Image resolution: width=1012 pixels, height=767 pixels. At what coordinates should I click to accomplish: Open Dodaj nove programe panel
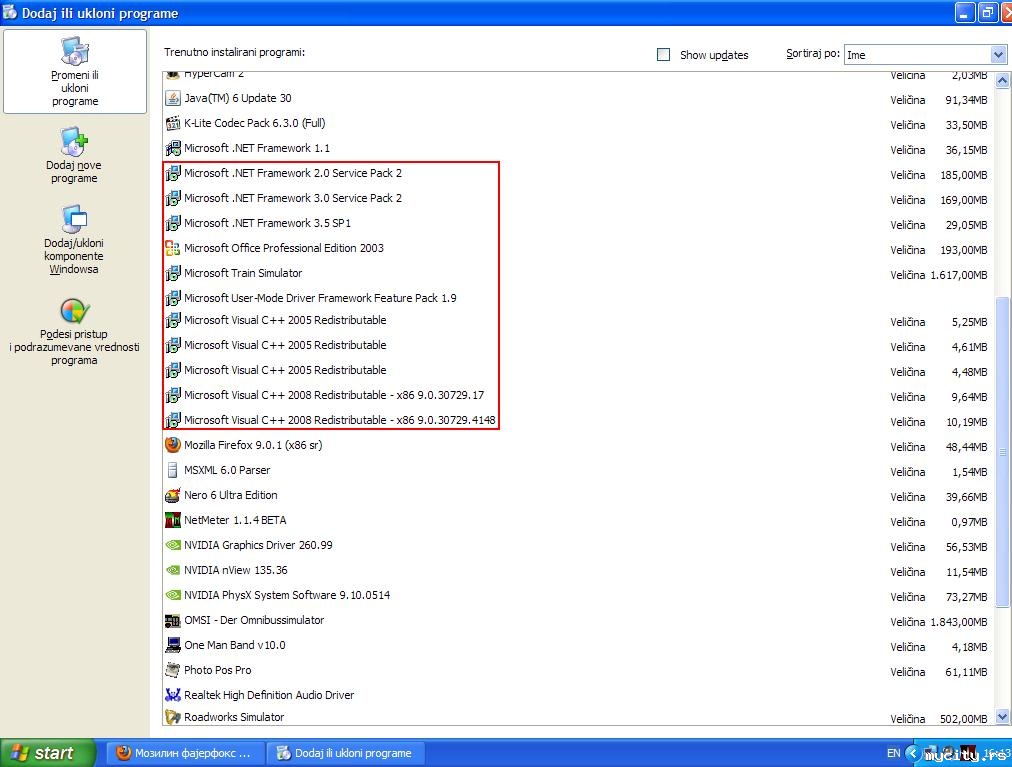[74, 156]
